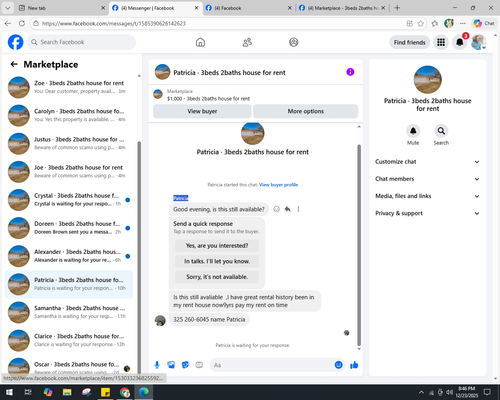
Task: Record a voice clip with the microphone icon
Action: pyautogui.click(x=157, y=365)
